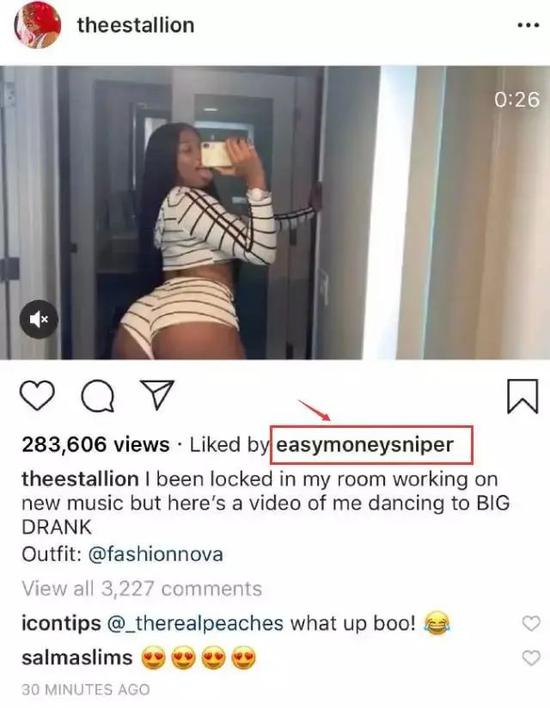Open theestallion name in caption

(80, 479)
